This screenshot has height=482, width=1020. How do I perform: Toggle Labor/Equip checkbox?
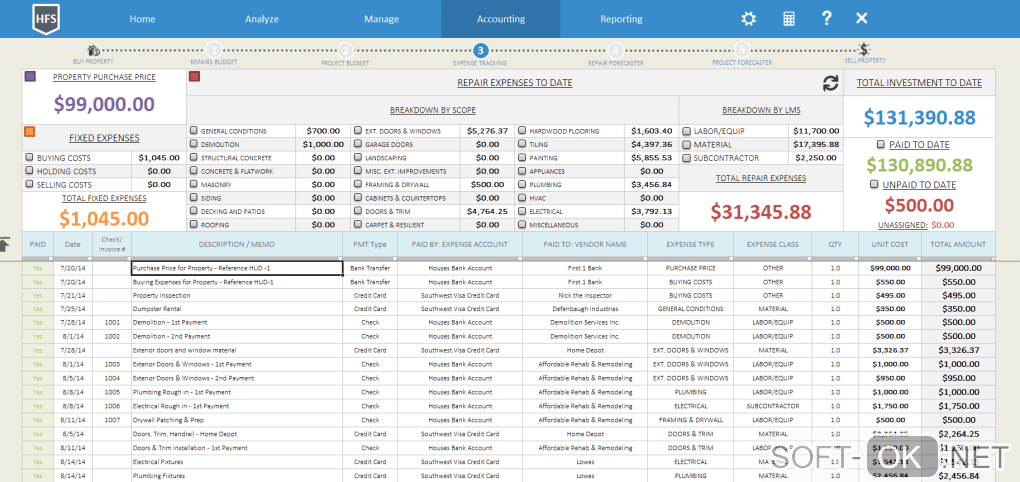[687, 131]
